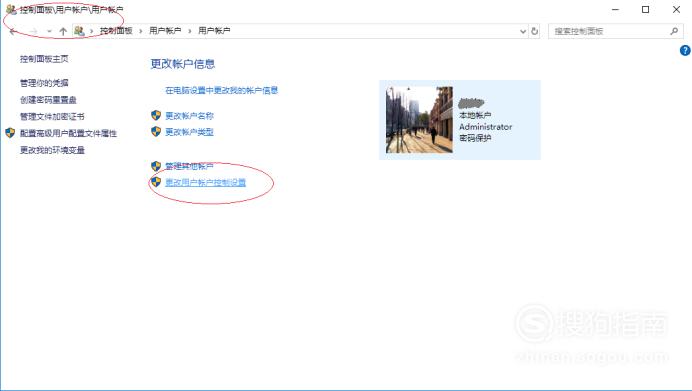The height and width of the screenshot is (391, 692).
Task: Click the window title bar icon
Action: [11, 9]
